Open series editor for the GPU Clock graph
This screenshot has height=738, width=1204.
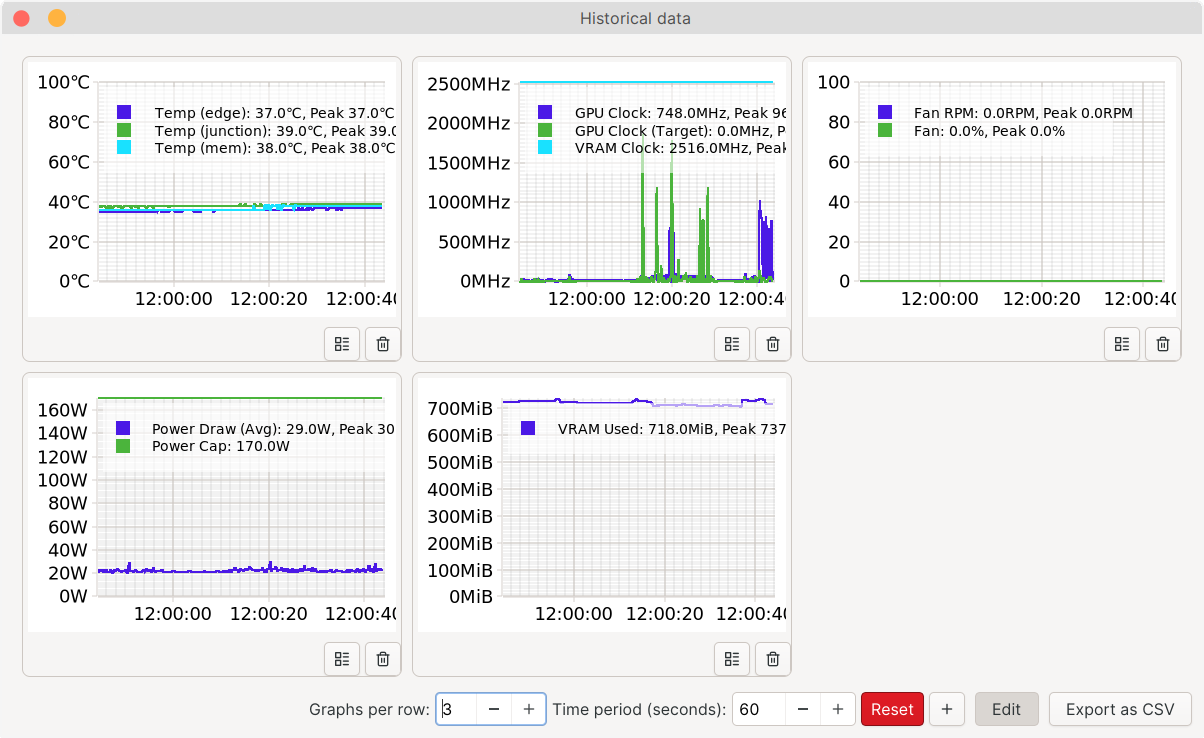click(732, 344)
